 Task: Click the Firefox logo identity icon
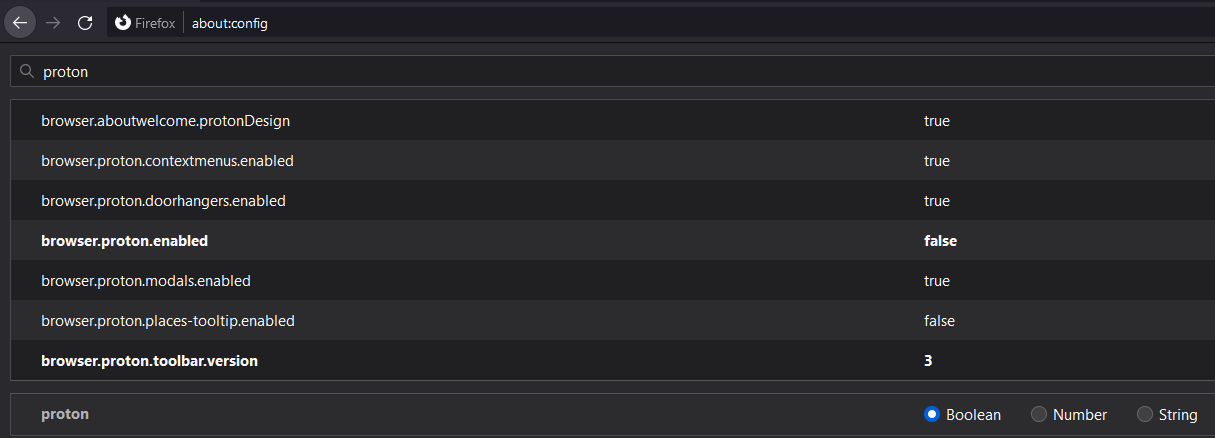click(x=123, y=23)
